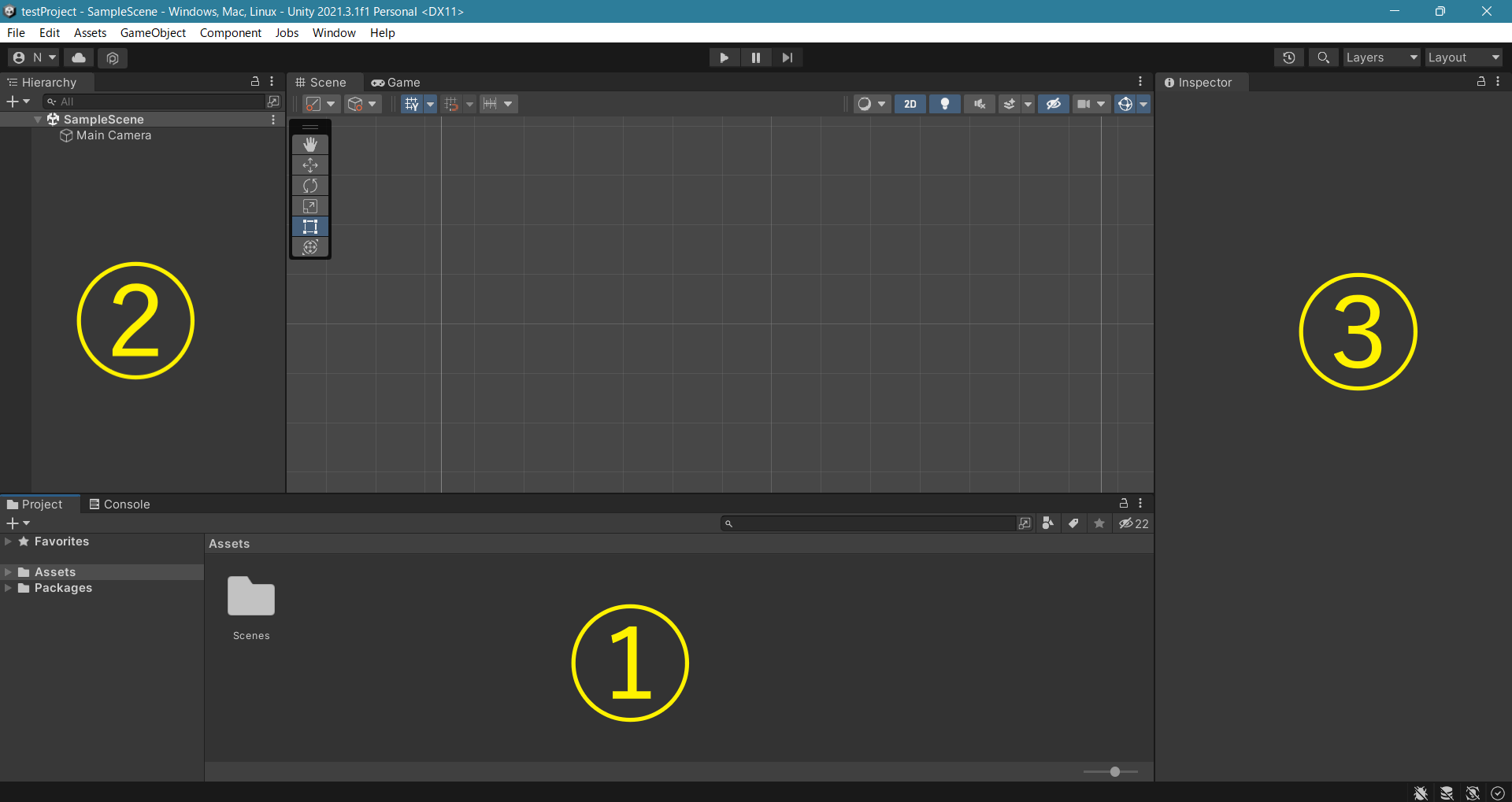The width and height of the screenshot is (1512, 802).
Task: Open the Layers dropdown
Action: tap(1381, 57)
